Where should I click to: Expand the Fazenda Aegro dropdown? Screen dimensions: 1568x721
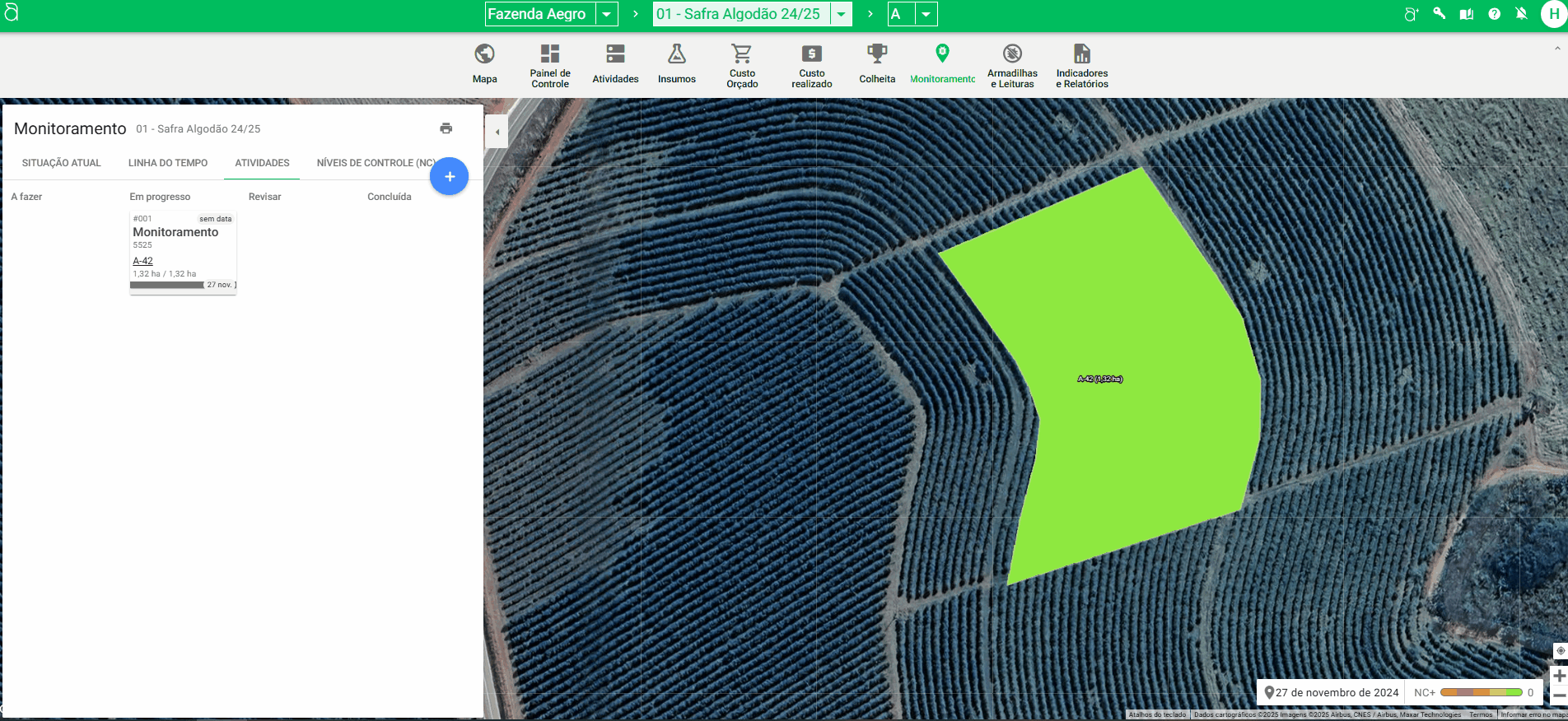tap(607, 14)
